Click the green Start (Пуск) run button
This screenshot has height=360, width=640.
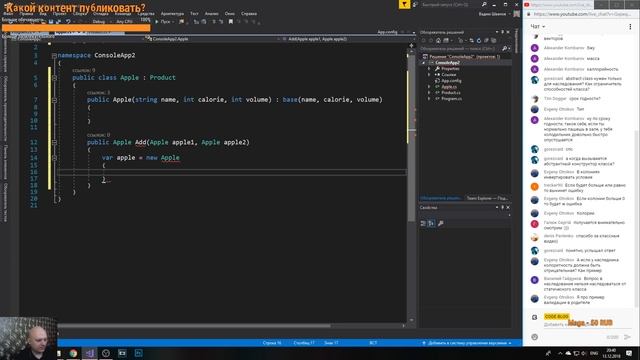click(163, 22)
